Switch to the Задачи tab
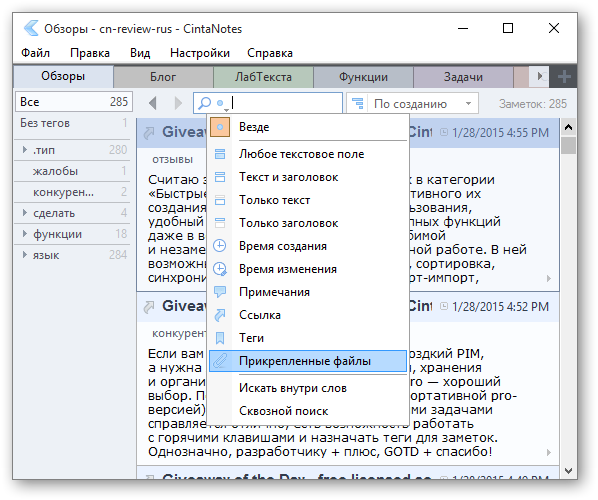598x500 pixels. 463,77
